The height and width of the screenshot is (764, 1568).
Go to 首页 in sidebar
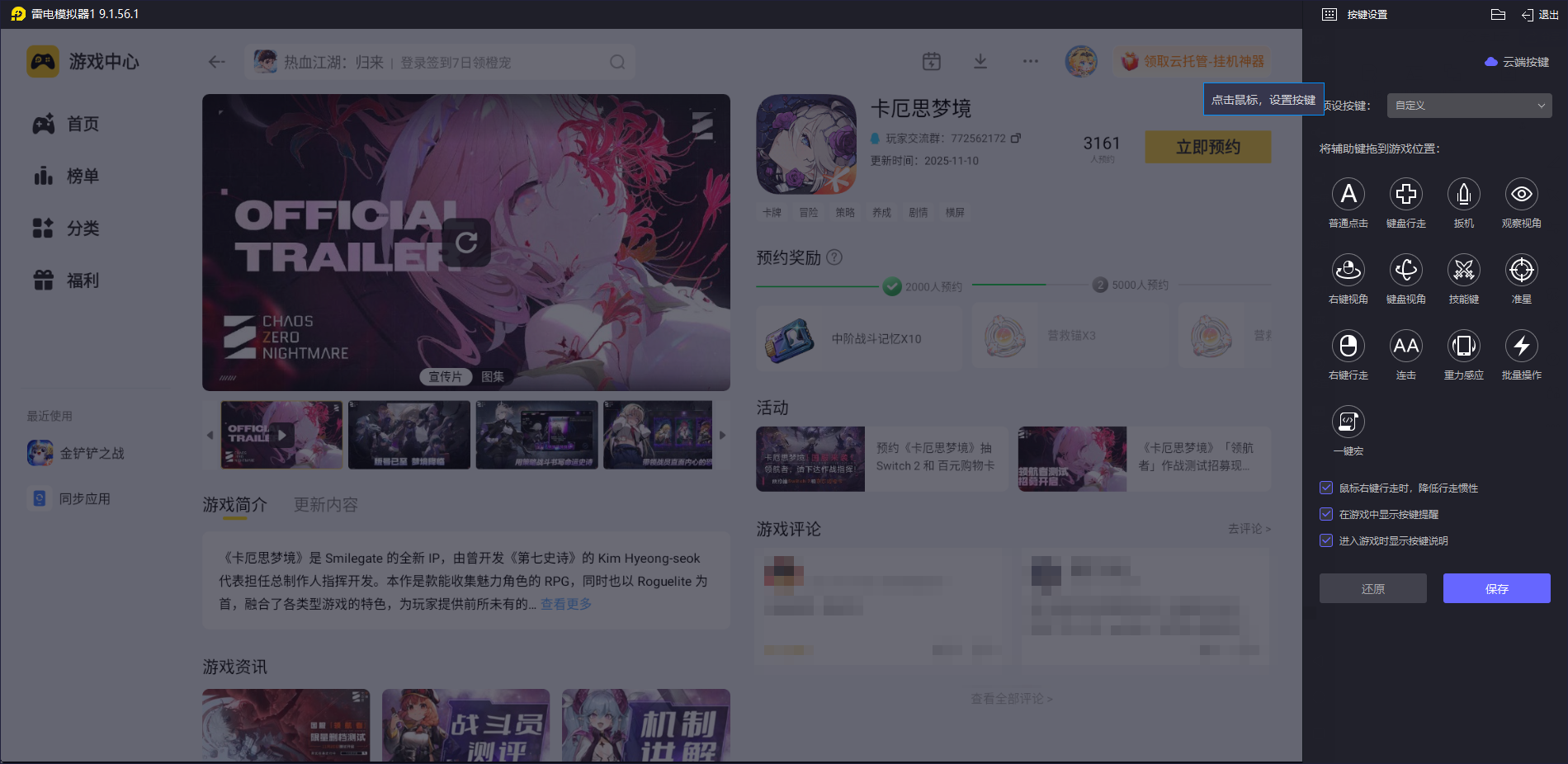click(66, 124)
